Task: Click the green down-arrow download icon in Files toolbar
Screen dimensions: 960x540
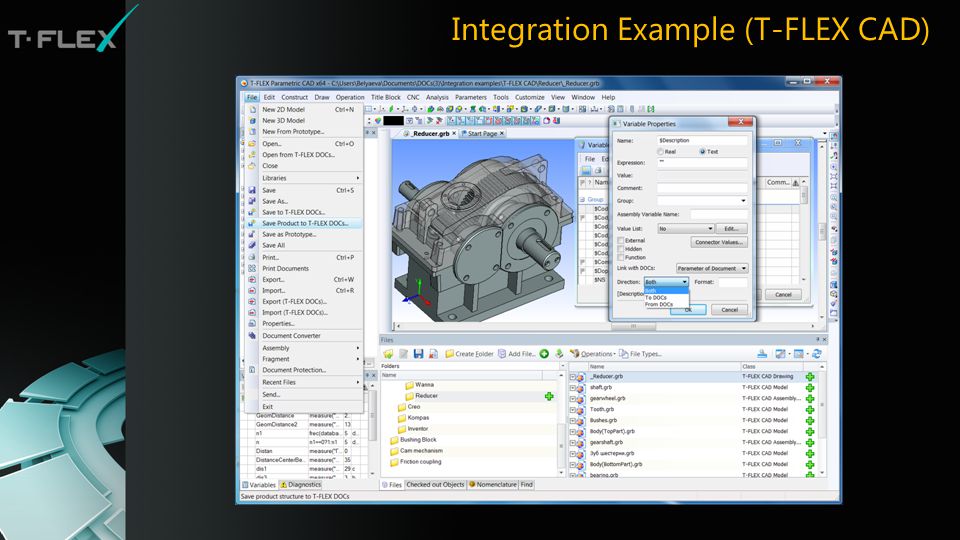Action: point(559,354)
